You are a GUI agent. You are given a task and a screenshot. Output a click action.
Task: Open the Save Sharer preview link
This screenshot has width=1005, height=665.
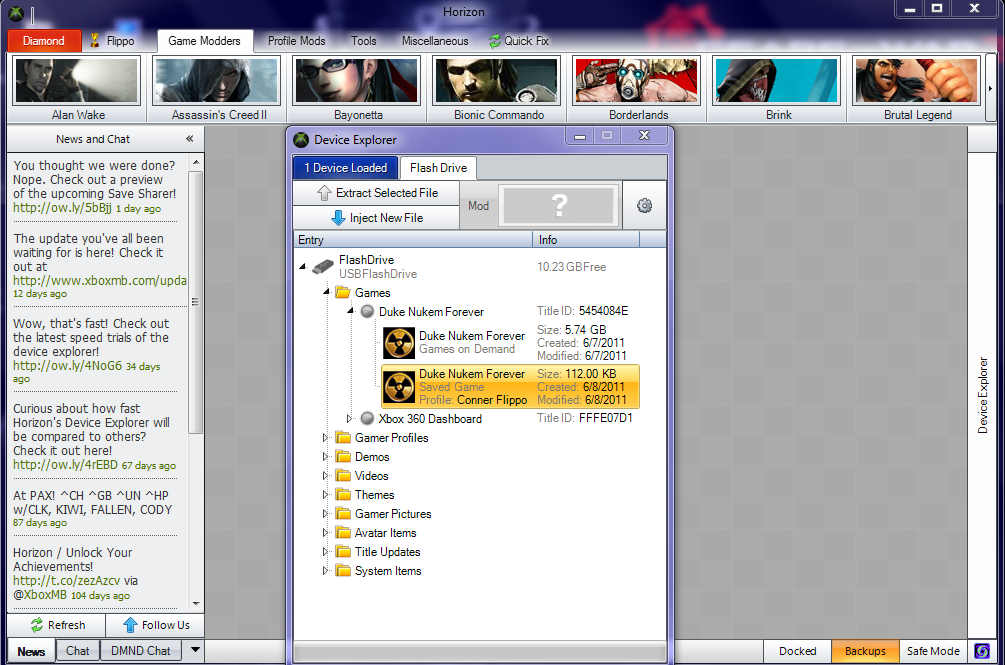[62, 208]
